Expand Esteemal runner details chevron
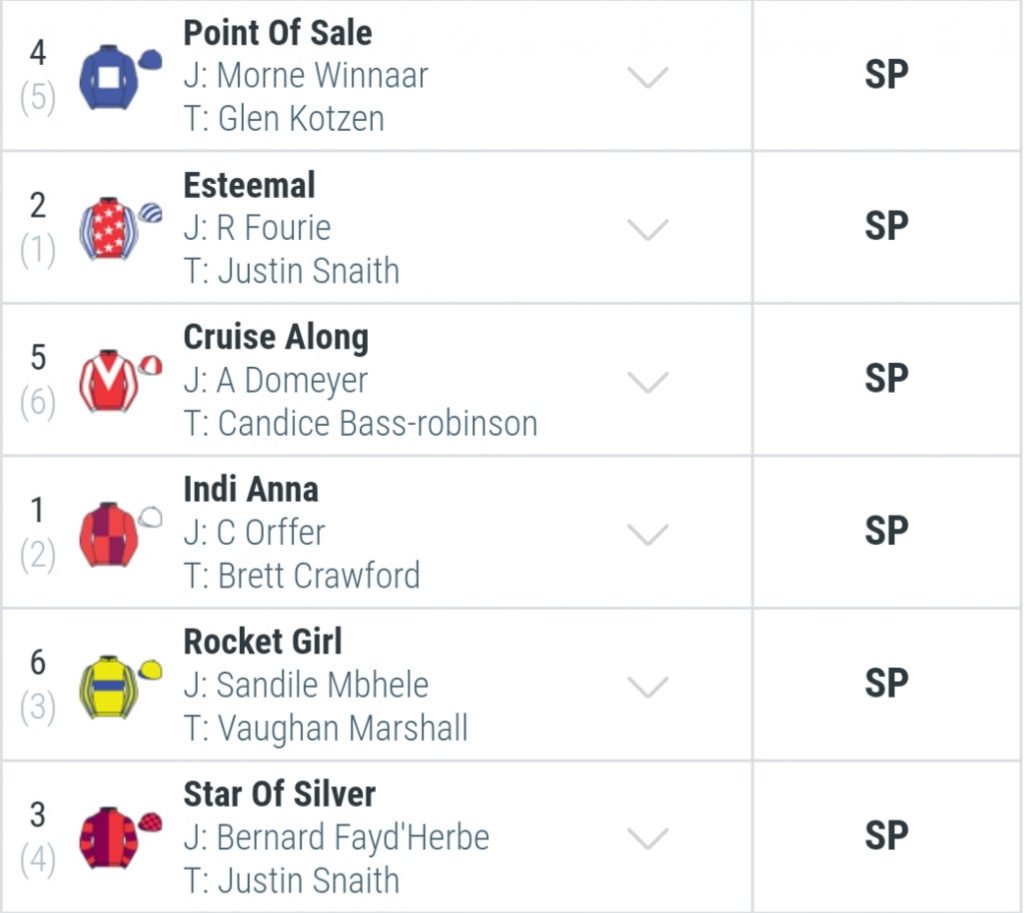This screenshot has width=1024, height=913. point(647,230)
